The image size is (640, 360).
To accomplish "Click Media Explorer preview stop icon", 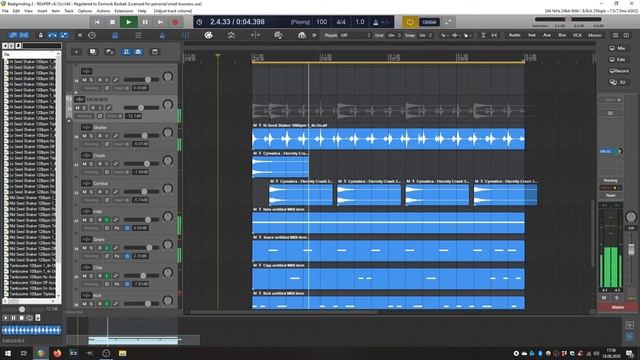I will click(21, 318).
